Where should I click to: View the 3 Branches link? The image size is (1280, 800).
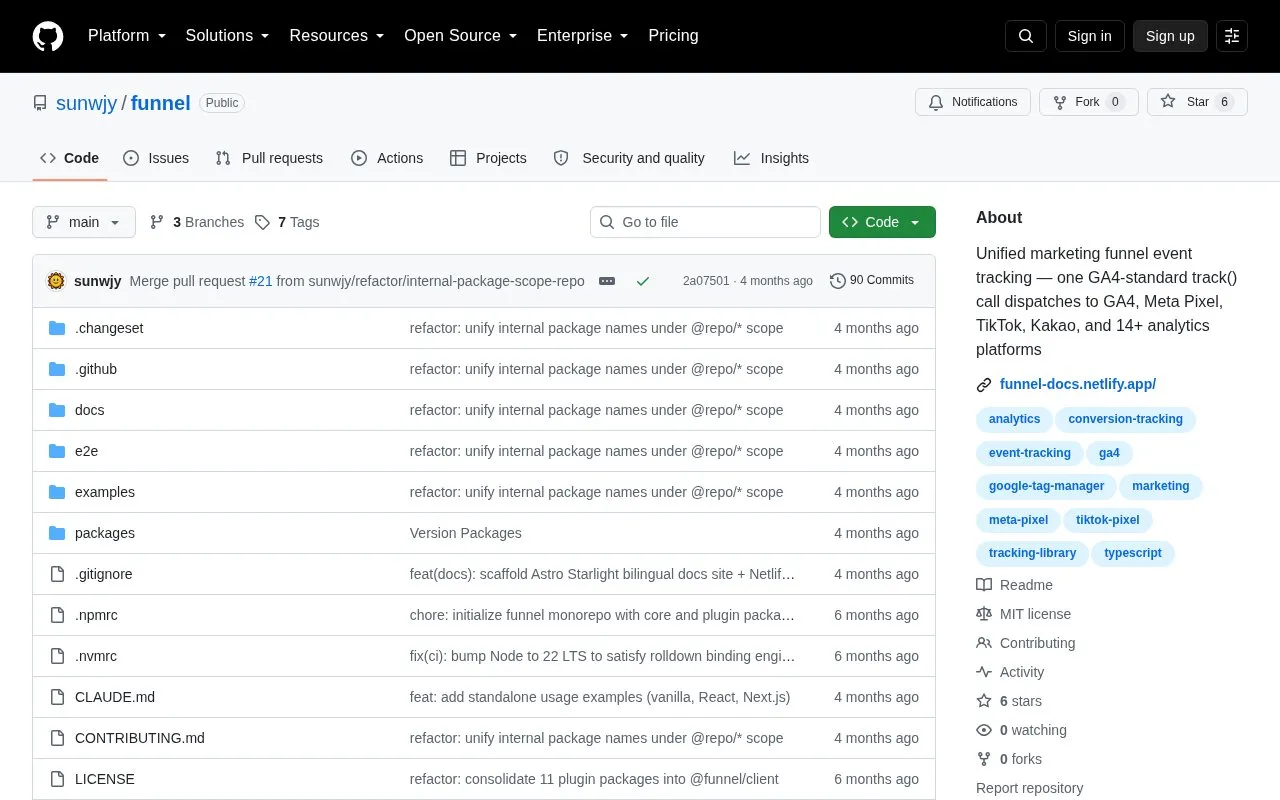[x=196, y=222]
